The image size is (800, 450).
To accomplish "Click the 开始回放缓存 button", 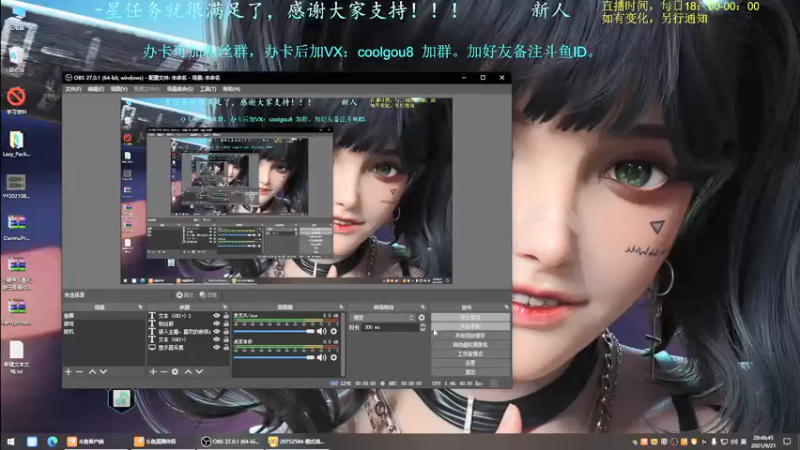I will click(470, 336).
